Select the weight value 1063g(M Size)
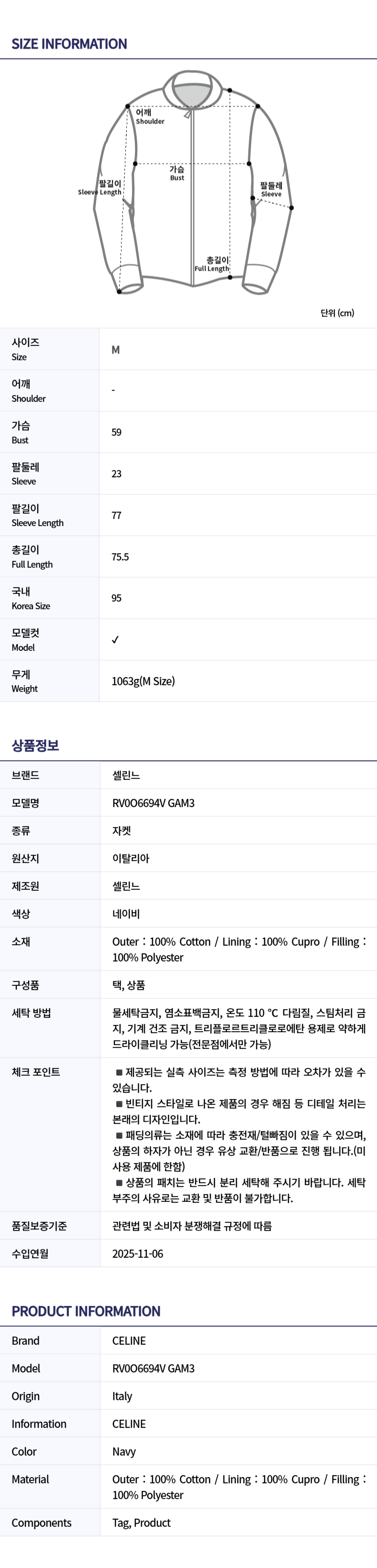Viewport: 377px width, 1568px height. click(143, 681)
